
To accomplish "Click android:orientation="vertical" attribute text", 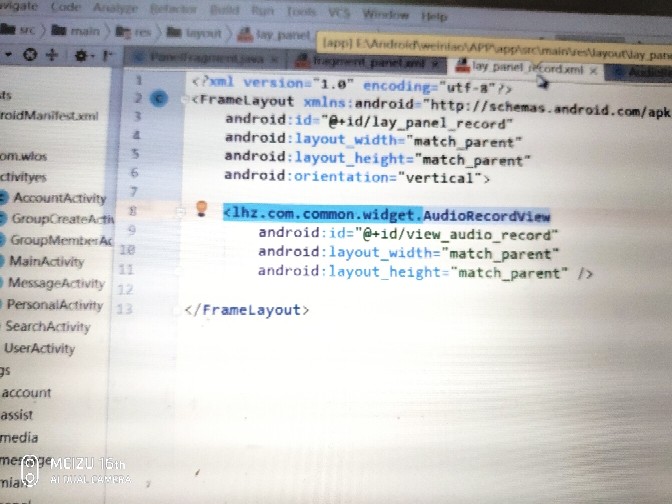I will tap(357, 177).
